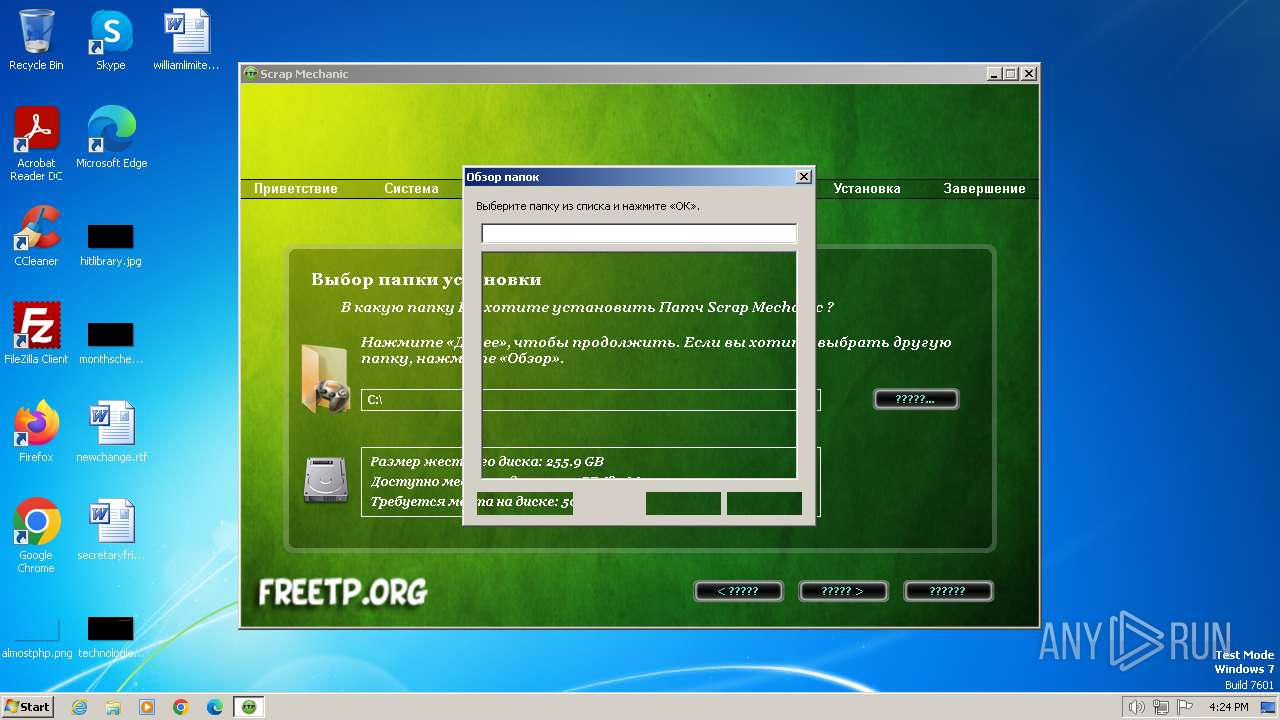The image size is (1280, 720).
Task: Open Windows Media Player taskbar icon
Action: click(147, 707)
